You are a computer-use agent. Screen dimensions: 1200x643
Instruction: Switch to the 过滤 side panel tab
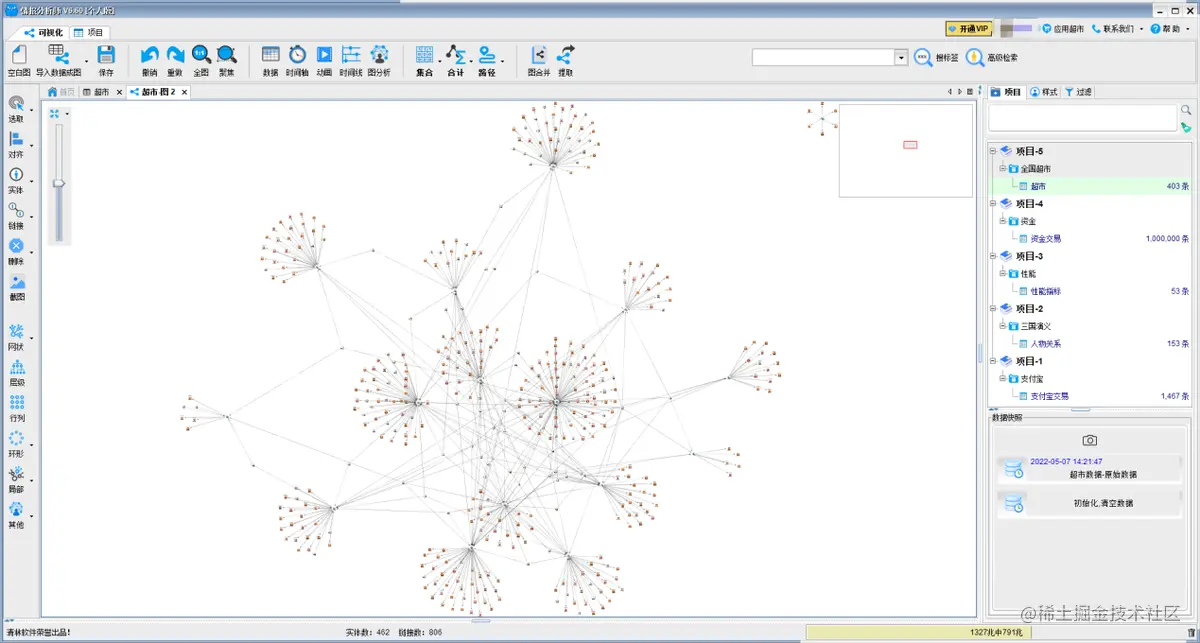click(1079, 92)
